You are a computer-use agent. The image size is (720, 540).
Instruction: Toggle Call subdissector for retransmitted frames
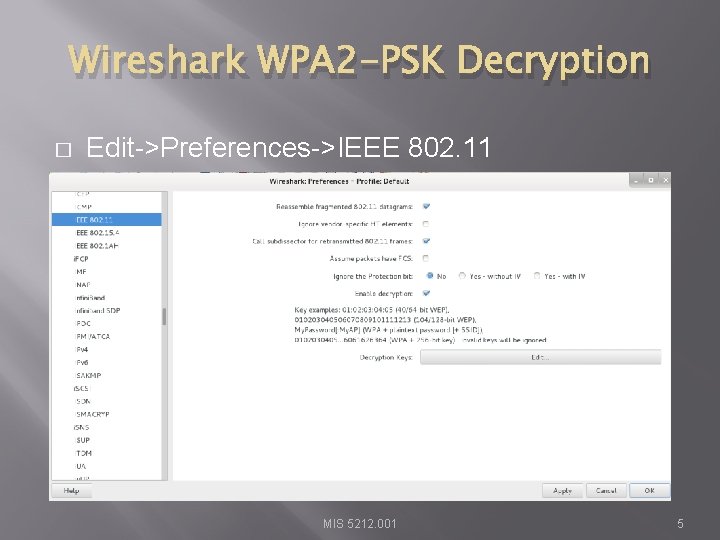[x=426, y=241]
